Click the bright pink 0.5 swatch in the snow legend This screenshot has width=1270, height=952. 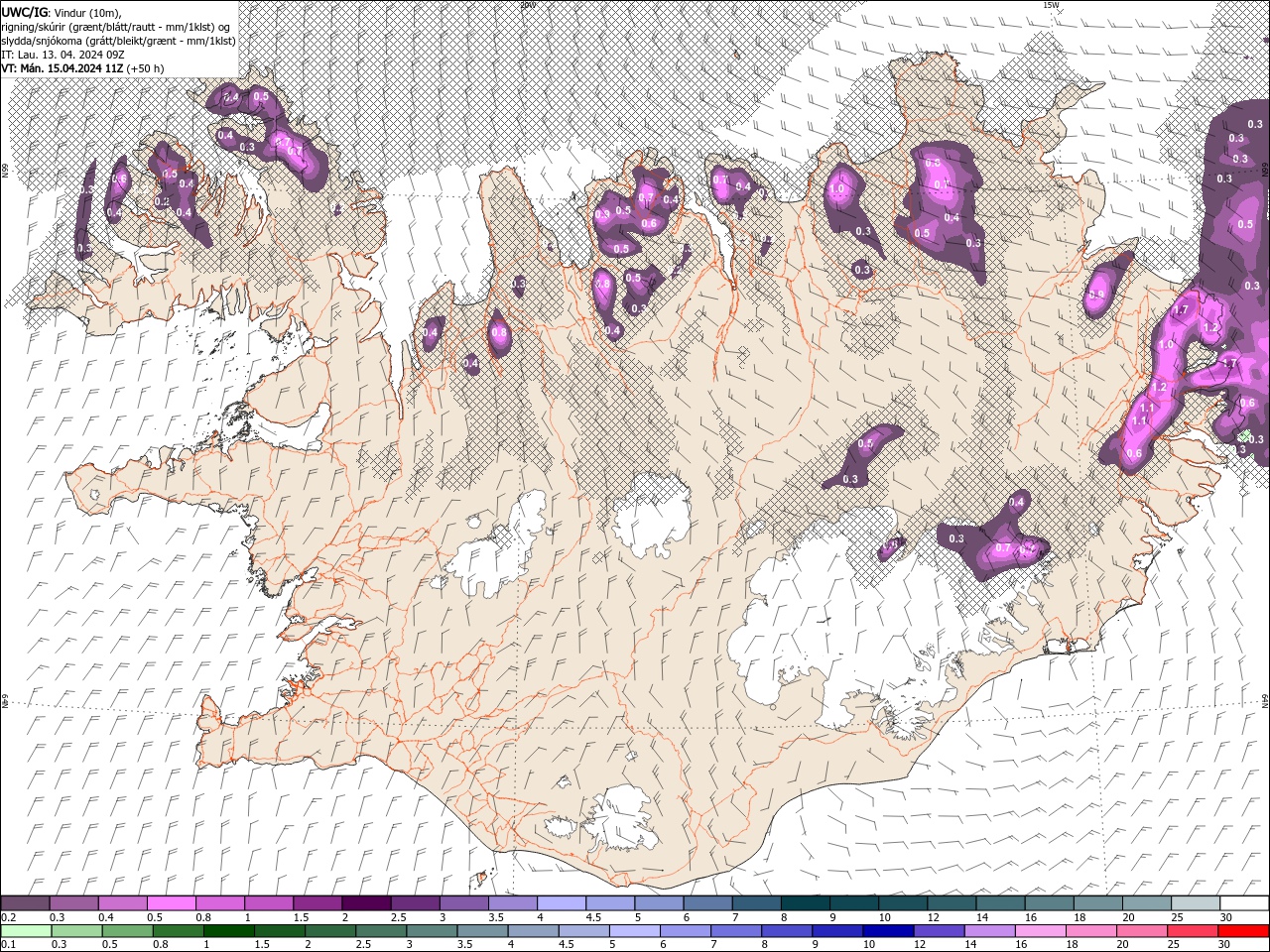click(x=171, y=903)
